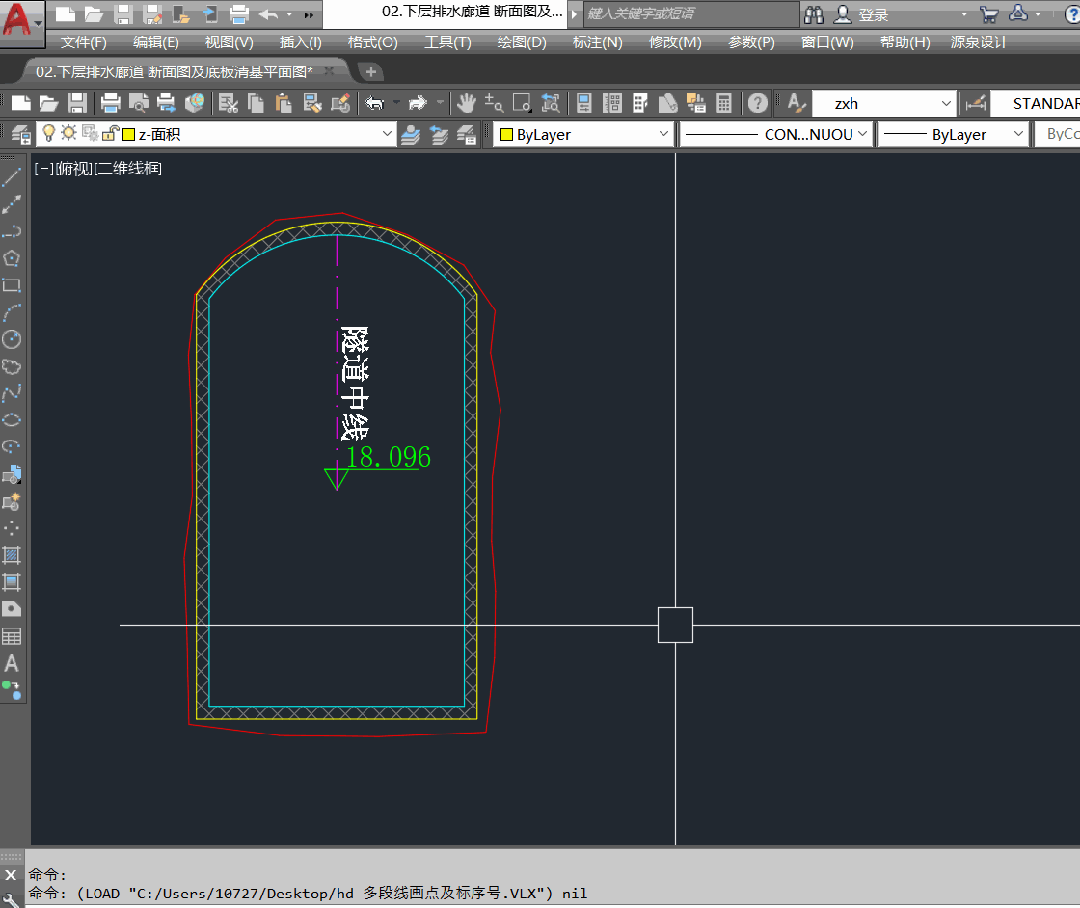This screenshot has width=1080, height=908.
Task: Select the Line draw tool
Action: (x=12, y=177)
